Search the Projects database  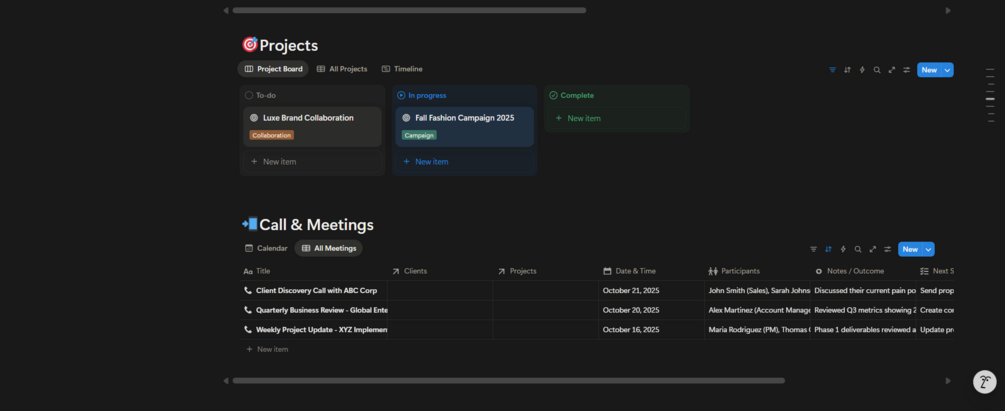[x=877, y=70]
